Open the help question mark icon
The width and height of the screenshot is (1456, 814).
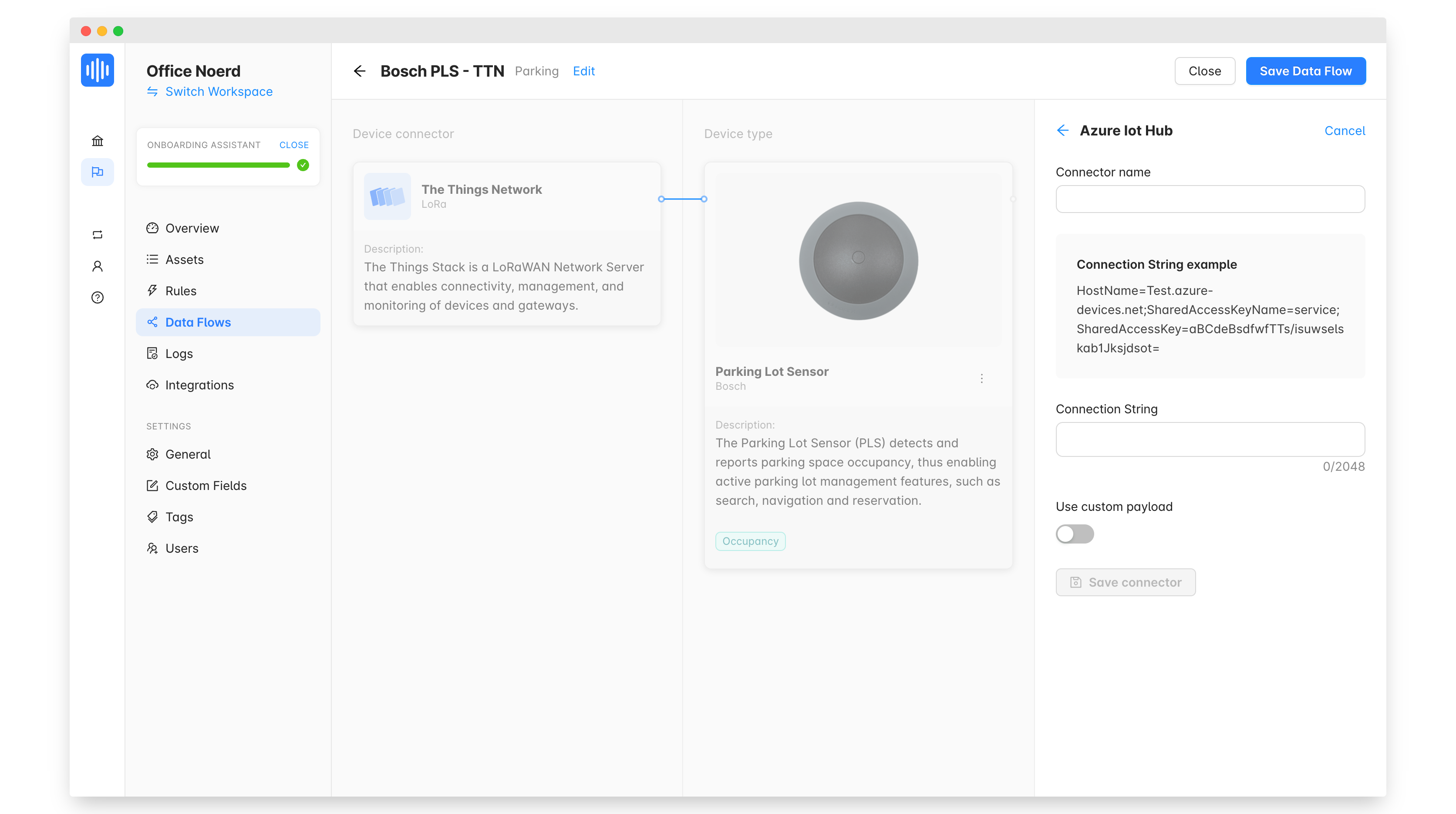coord(97,297)
